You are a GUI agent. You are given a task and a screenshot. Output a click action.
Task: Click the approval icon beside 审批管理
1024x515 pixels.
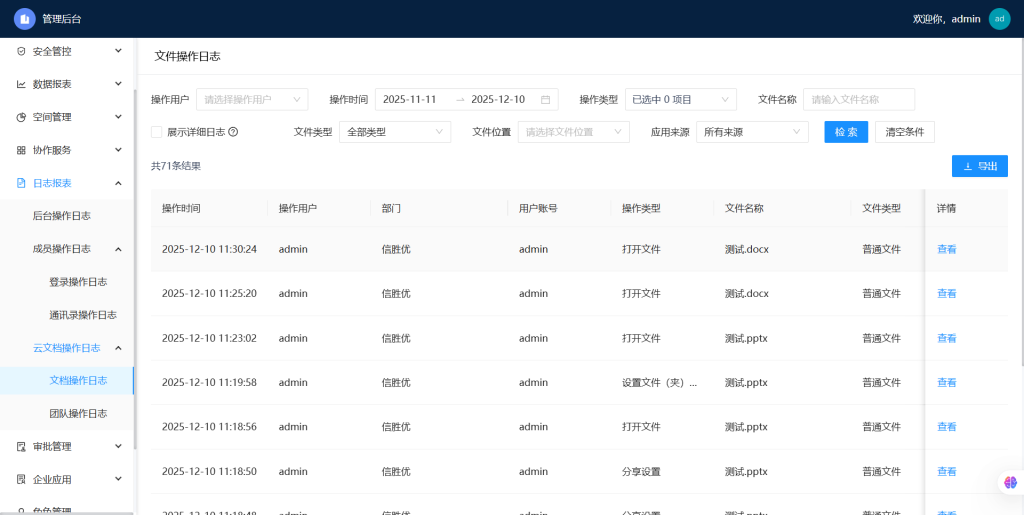tap(21, 446)
